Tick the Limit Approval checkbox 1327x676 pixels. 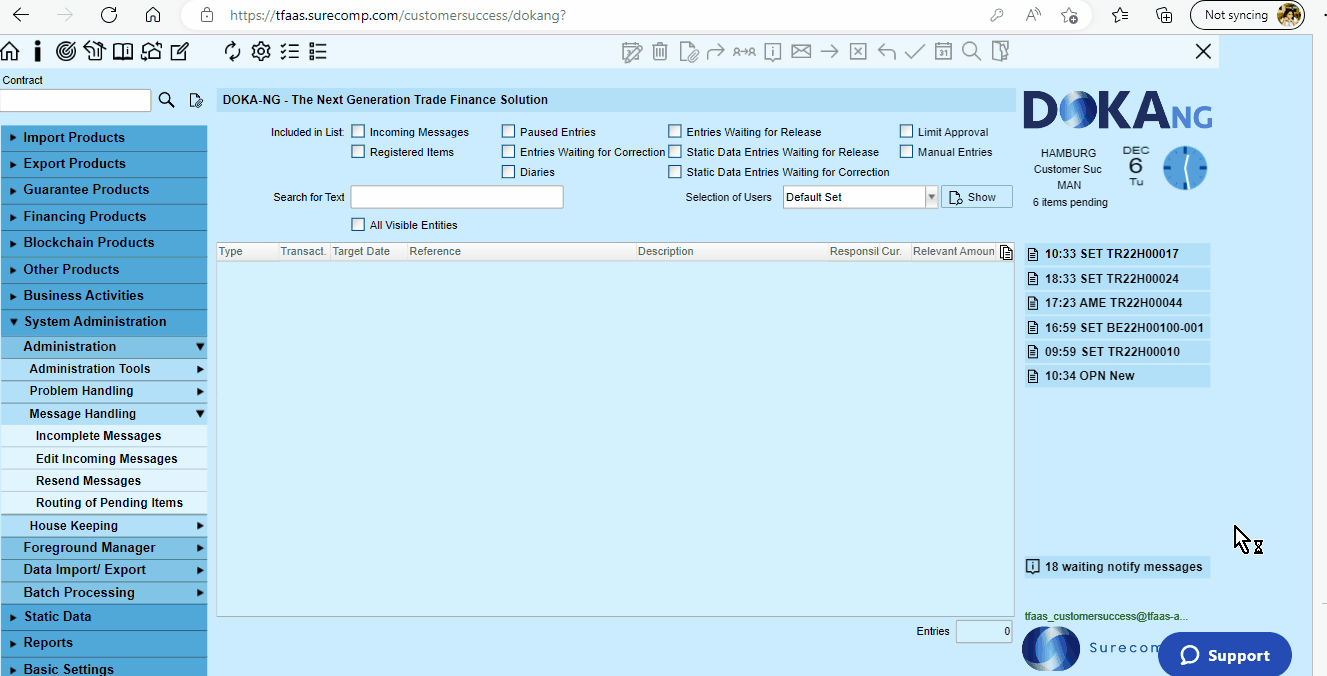pos(907,132)
